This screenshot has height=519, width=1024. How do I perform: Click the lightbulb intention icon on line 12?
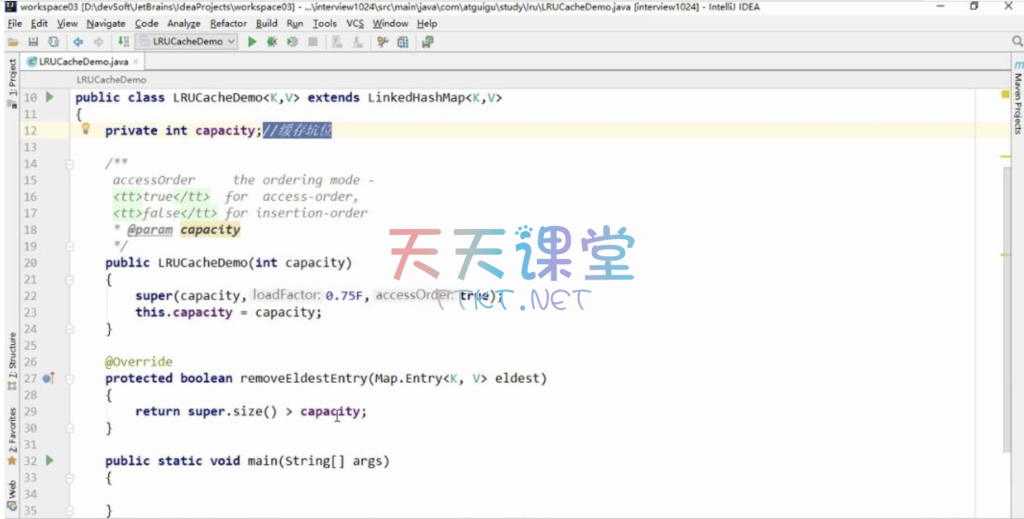[x=85, y=129]
